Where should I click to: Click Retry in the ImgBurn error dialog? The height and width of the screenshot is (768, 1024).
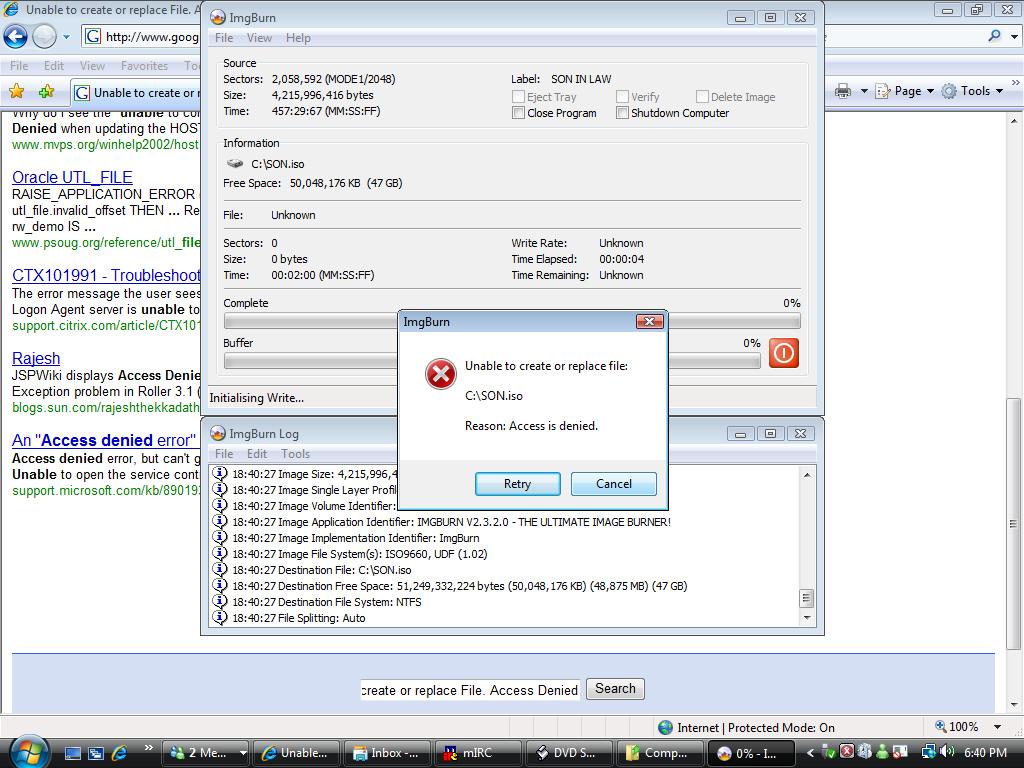click(x=517, y=484)
